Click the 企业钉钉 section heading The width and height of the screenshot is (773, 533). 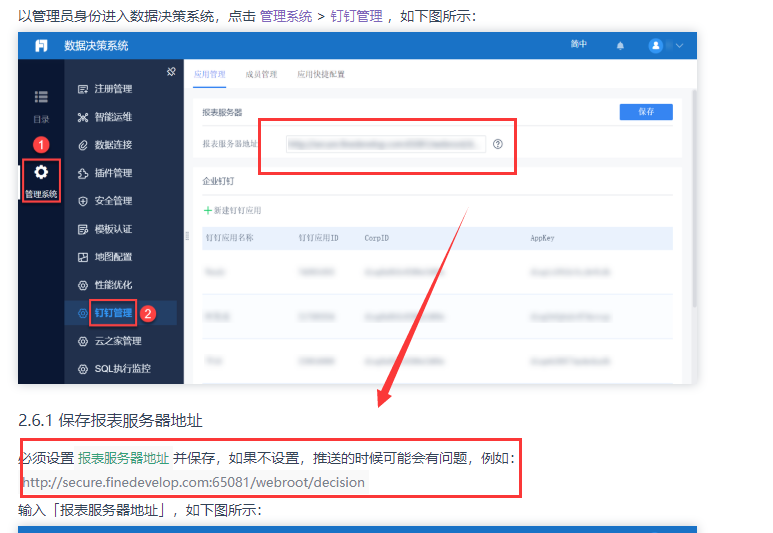click(x=218, y=181)
